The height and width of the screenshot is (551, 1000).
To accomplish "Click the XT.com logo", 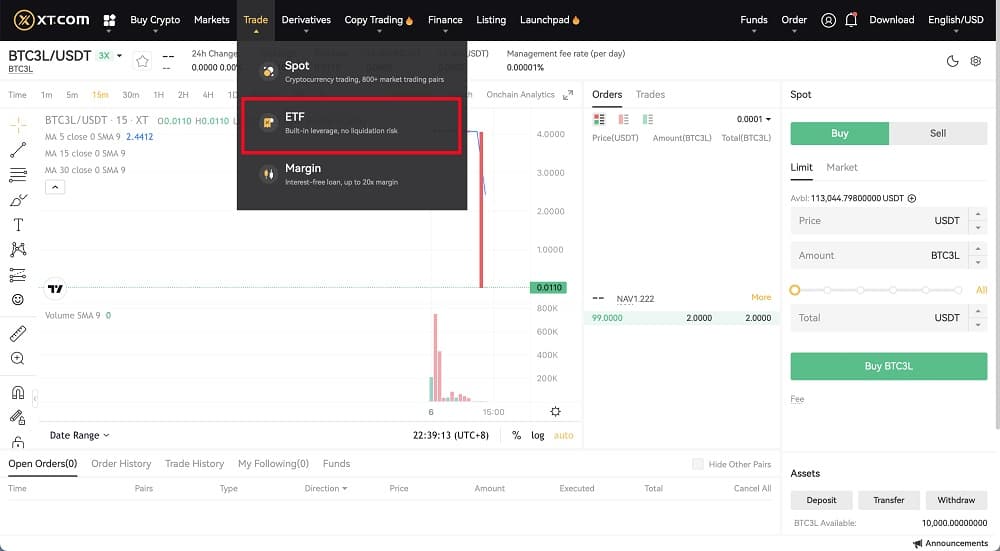I will coord(52,20).
